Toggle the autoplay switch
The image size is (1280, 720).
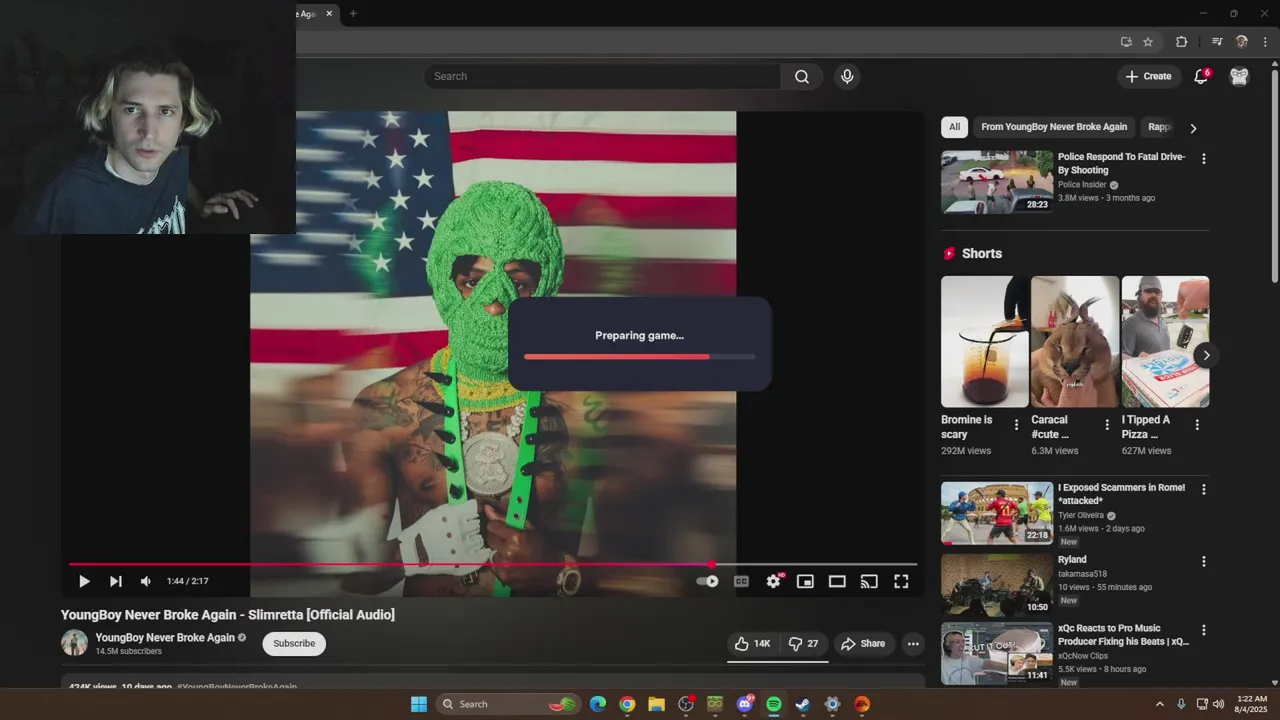708,581
